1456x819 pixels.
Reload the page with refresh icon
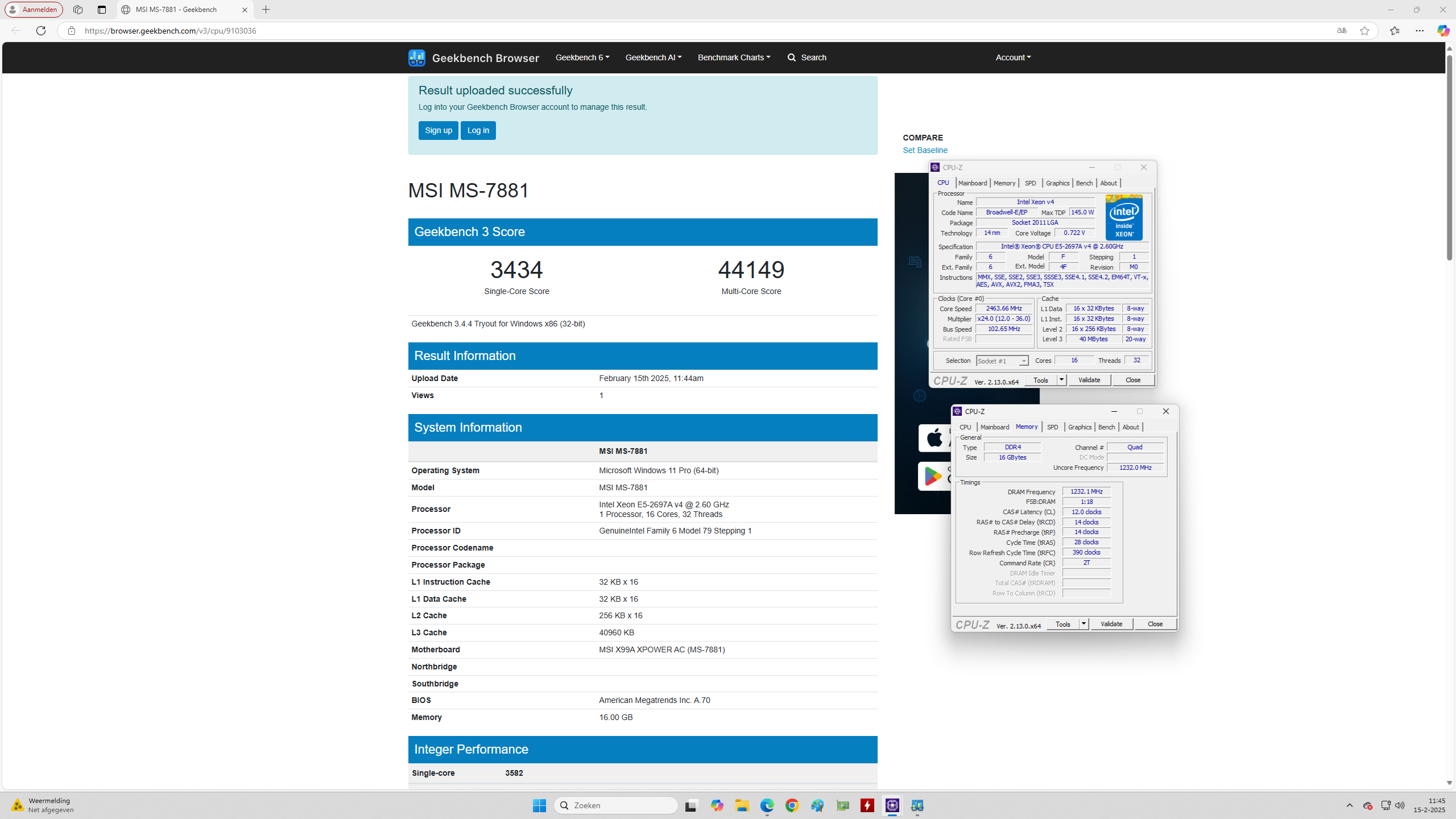click(41, 31)
